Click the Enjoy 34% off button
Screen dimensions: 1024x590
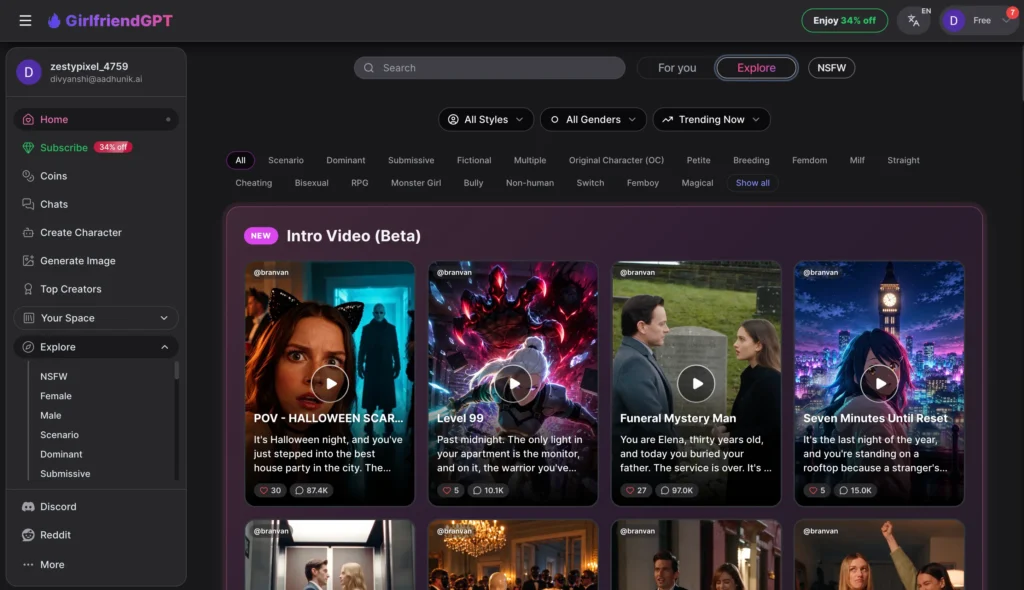click(x=844, y=21)
